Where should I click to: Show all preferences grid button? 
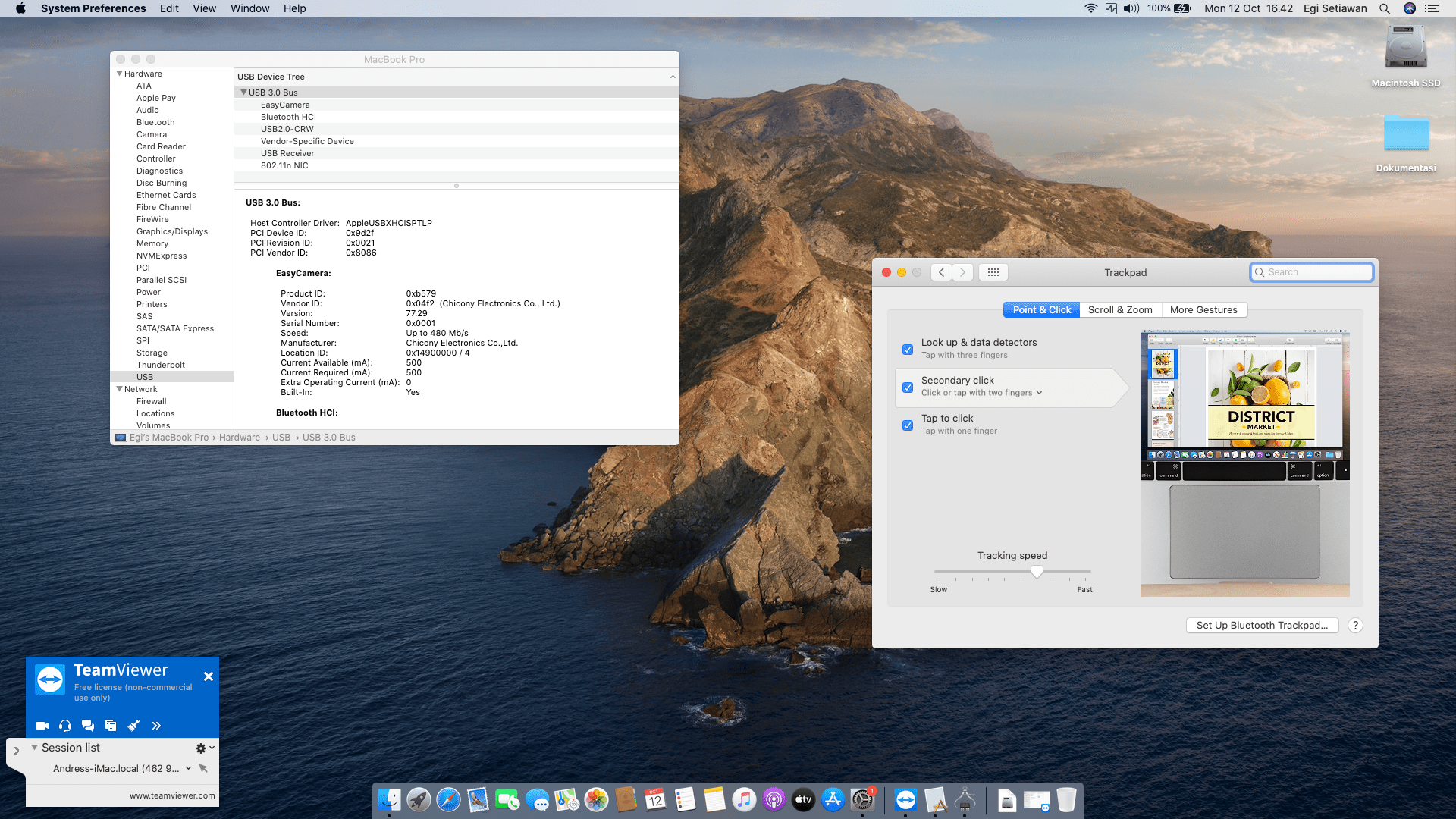993,272
